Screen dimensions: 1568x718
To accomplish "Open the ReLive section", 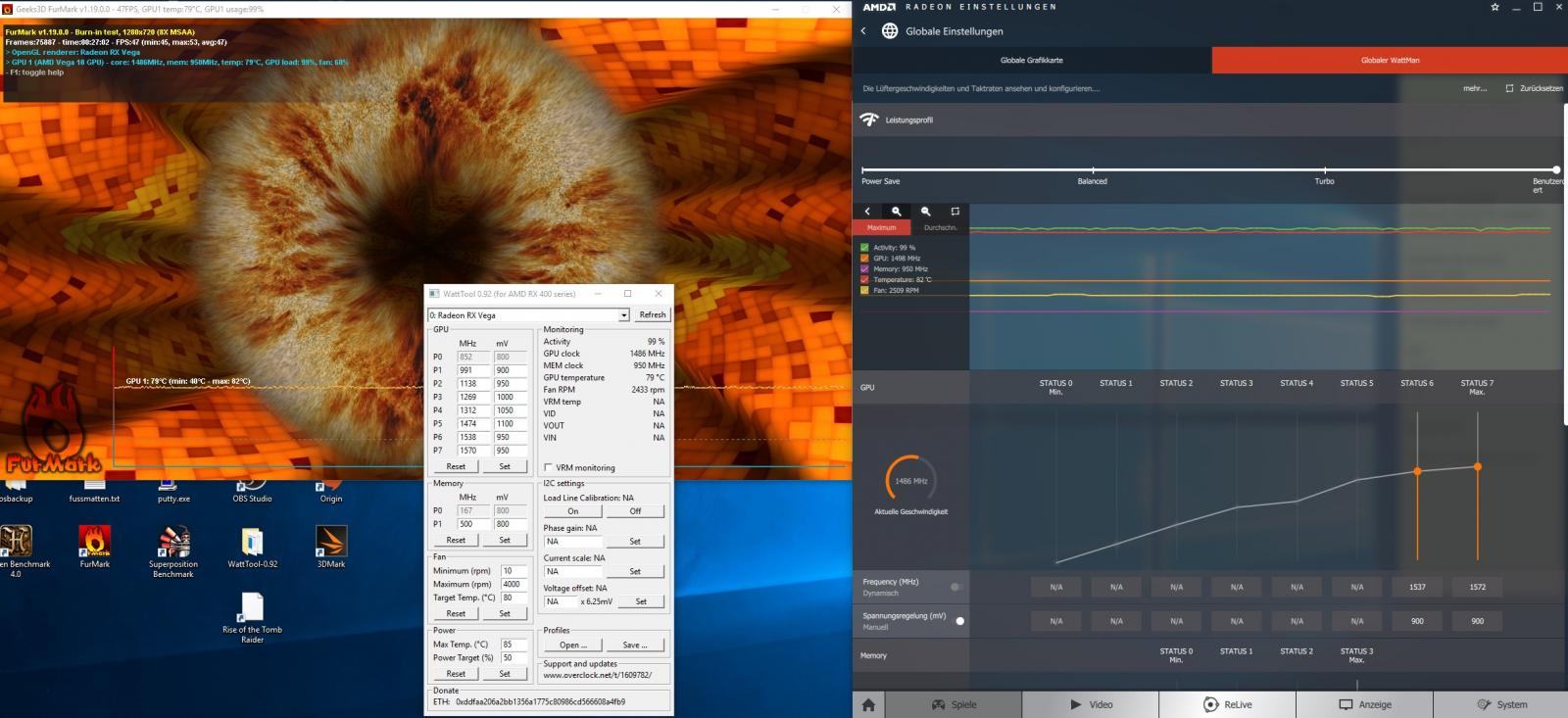I will 1228,704.
